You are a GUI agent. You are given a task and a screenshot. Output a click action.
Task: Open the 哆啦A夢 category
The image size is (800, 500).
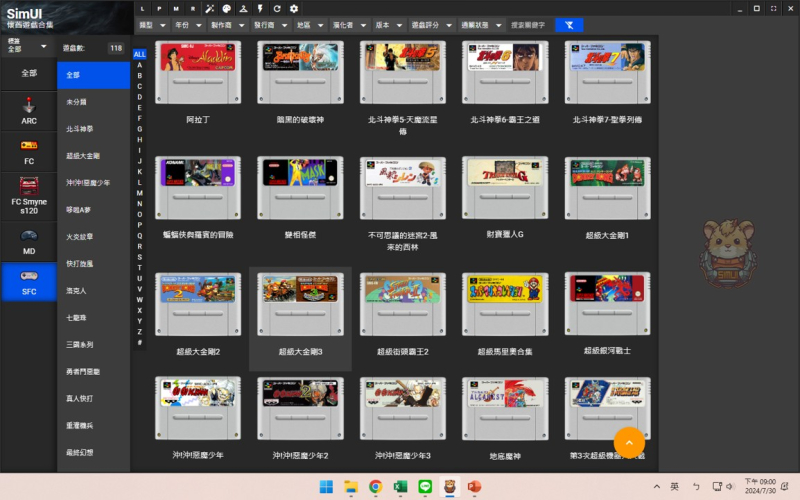coord(93,210)
